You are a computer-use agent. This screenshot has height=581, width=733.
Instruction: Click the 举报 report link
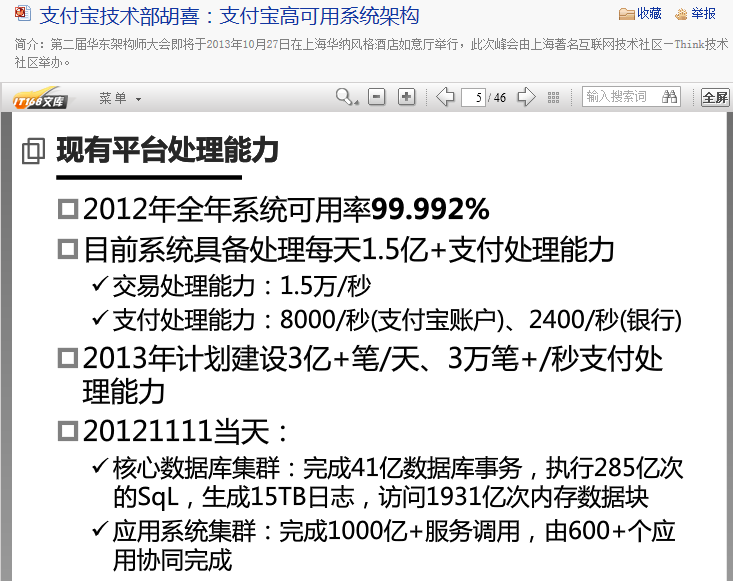click(x=703, y=14)
